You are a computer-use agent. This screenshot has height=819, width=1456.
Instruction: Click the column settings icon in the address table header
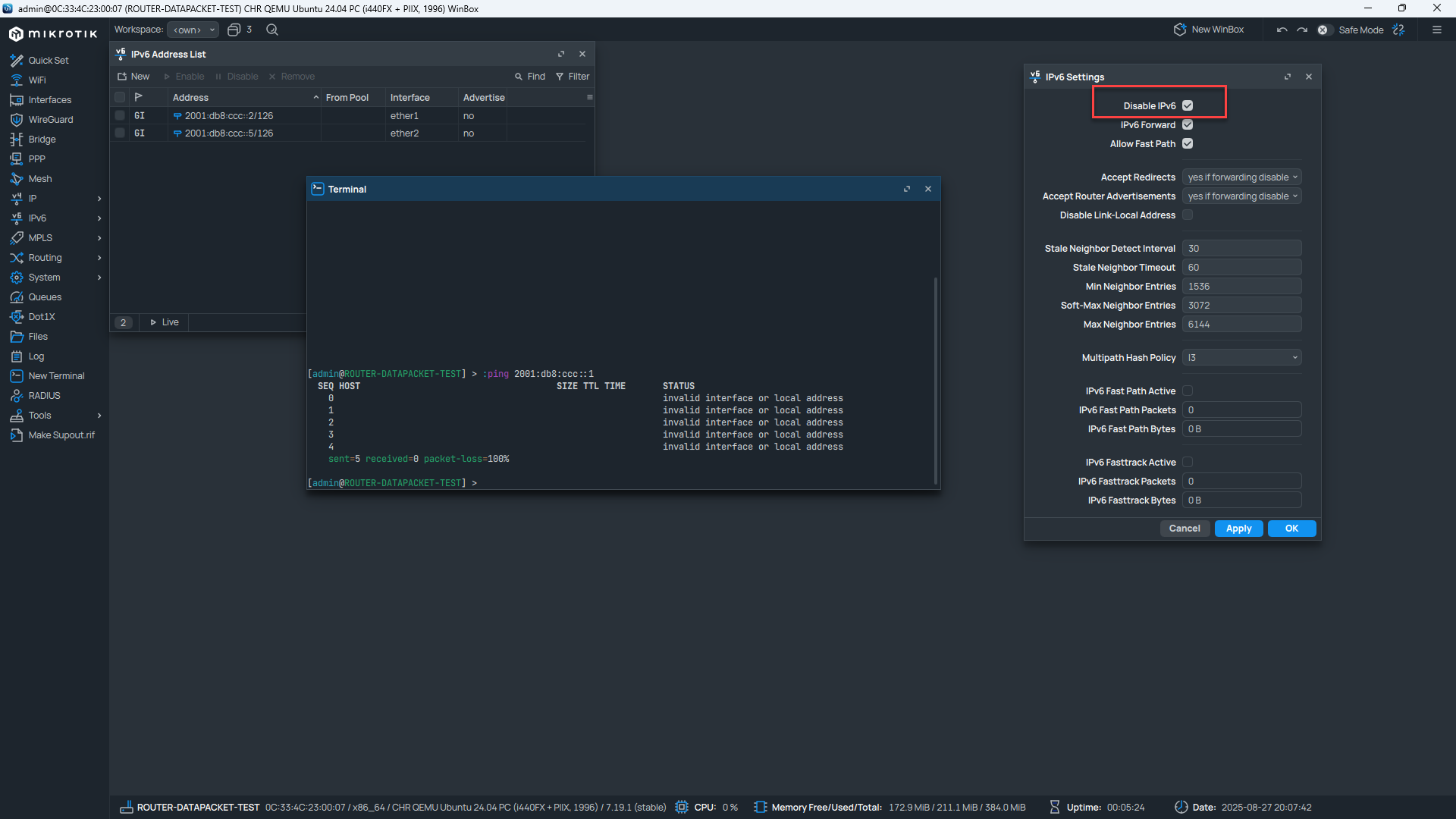point(589,97)
